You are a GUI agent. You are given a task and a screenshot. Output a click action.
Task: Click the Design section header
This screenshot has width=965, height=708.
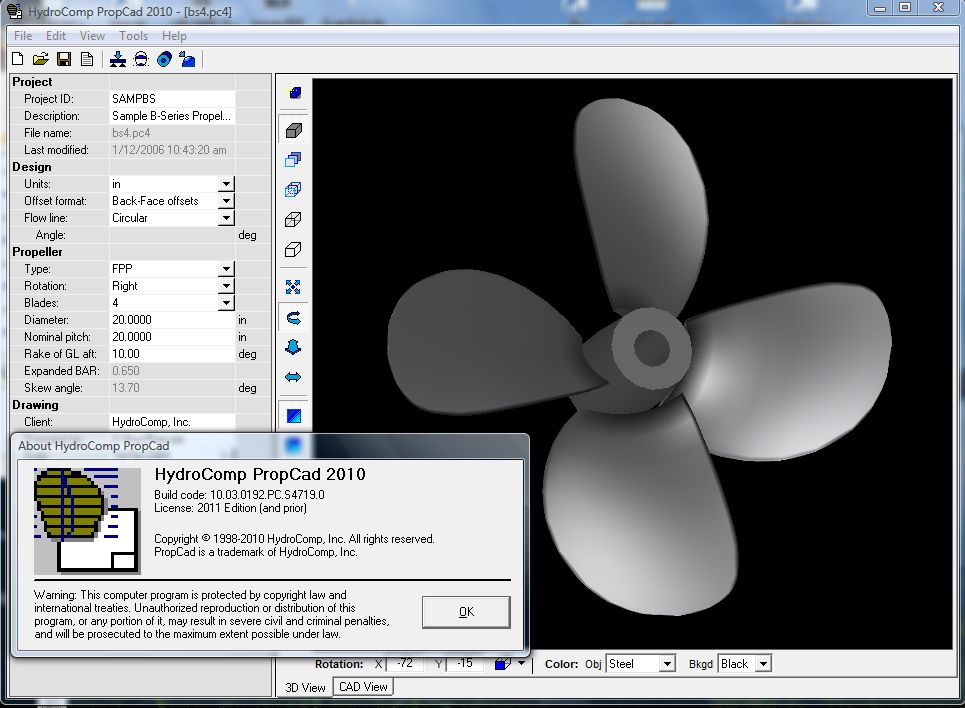click(32, 167)
